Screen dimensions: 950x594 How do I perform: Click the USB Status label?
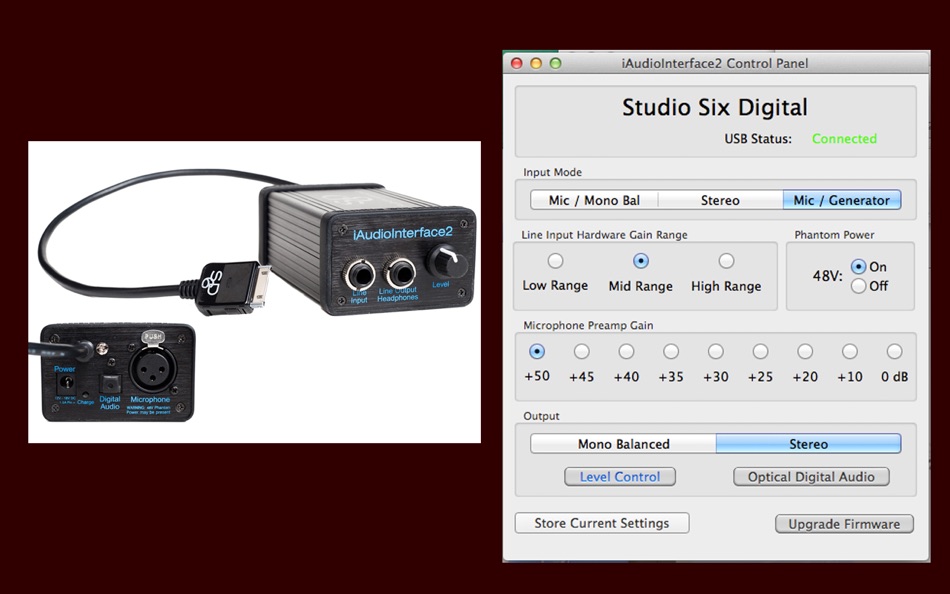758,139
